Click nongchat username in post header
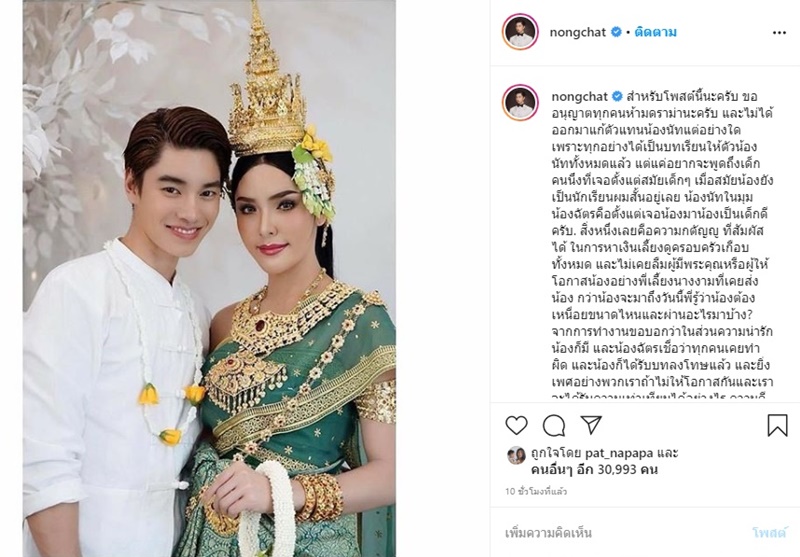Screen dimensions: 800x557 [578, 32]
